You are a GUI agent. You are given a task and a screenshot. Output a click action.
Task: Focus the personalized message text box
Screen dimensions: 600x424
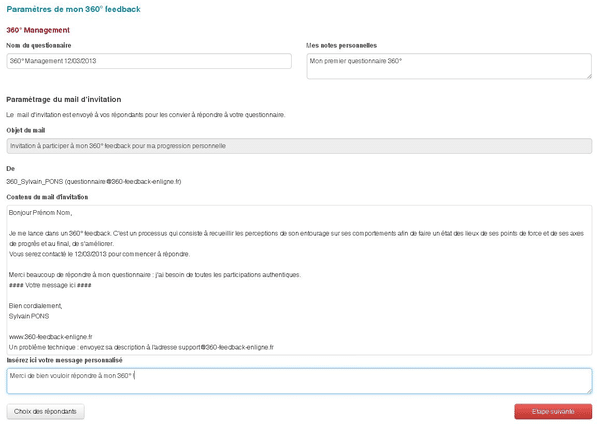298,381
